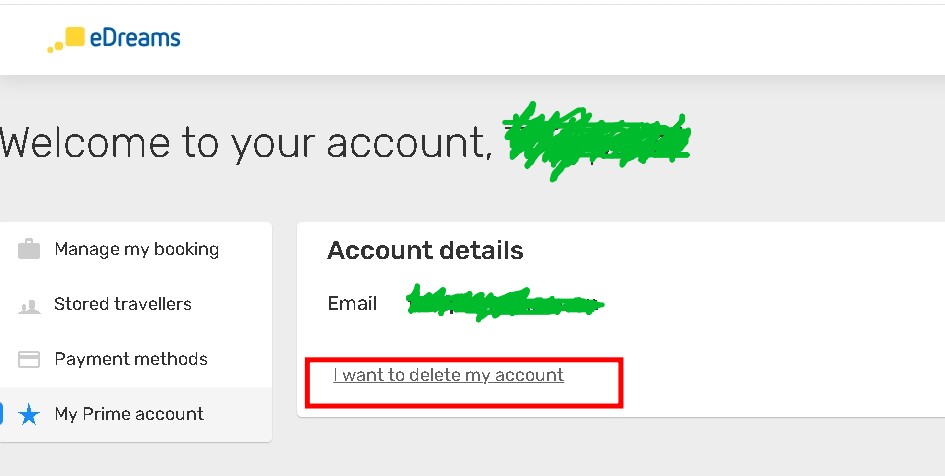The height and width of the screenshot is (476, 945).
Task: Click the briefcase icon for Manage my booking
Action: (29, 249)
